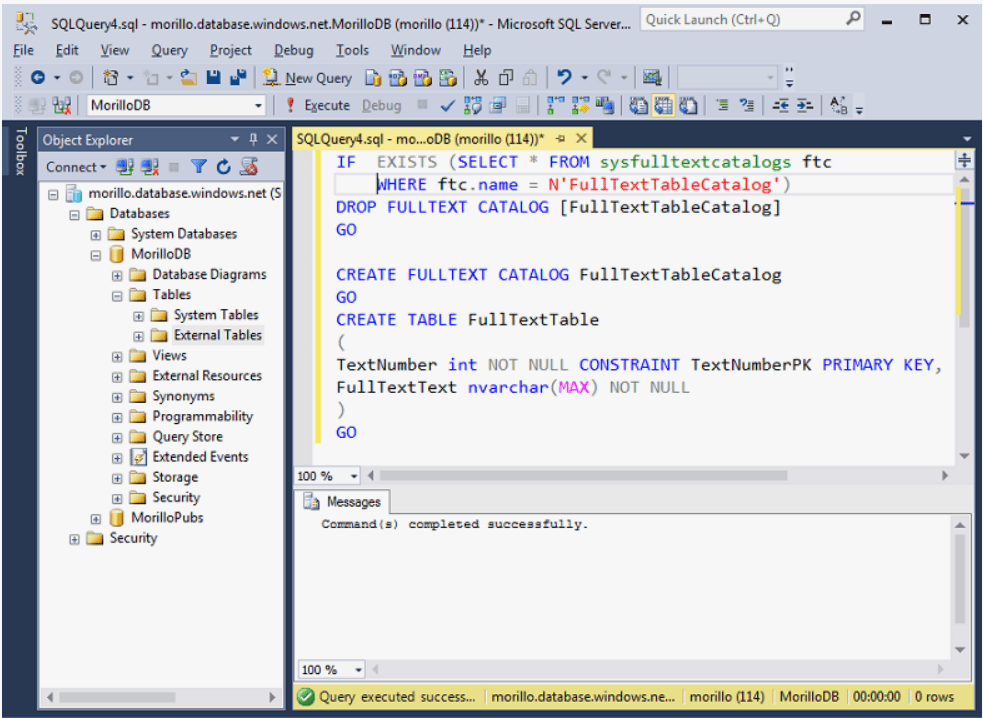Expand the Programmability folder
Viewport: 983px width, 718px height.
pyautogui.click(x=117, y=418)
